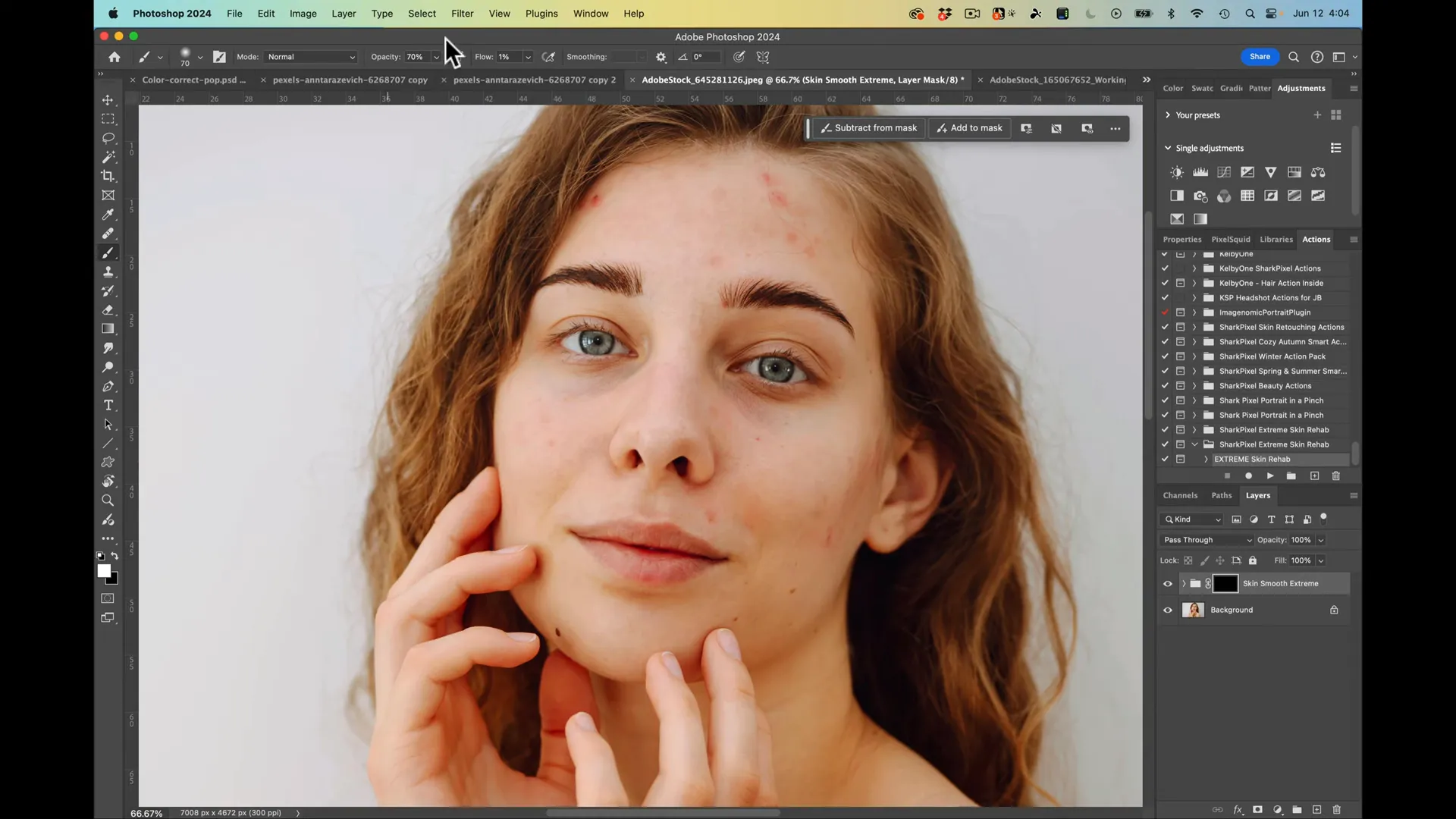Select the Rectangular Marquee tool
Screen dimensions: 1456x819
click(108, 119)
